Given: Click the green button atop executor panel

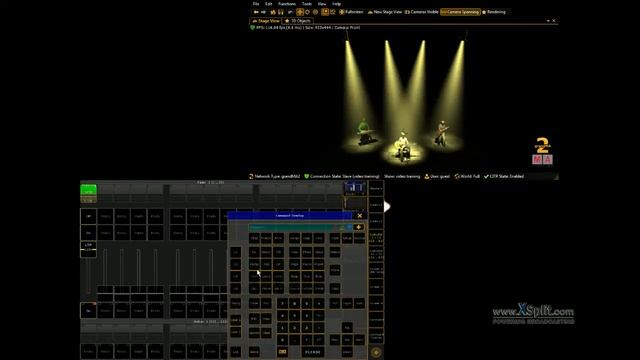Looking at the screenshot, I should (x=89, y=189).
